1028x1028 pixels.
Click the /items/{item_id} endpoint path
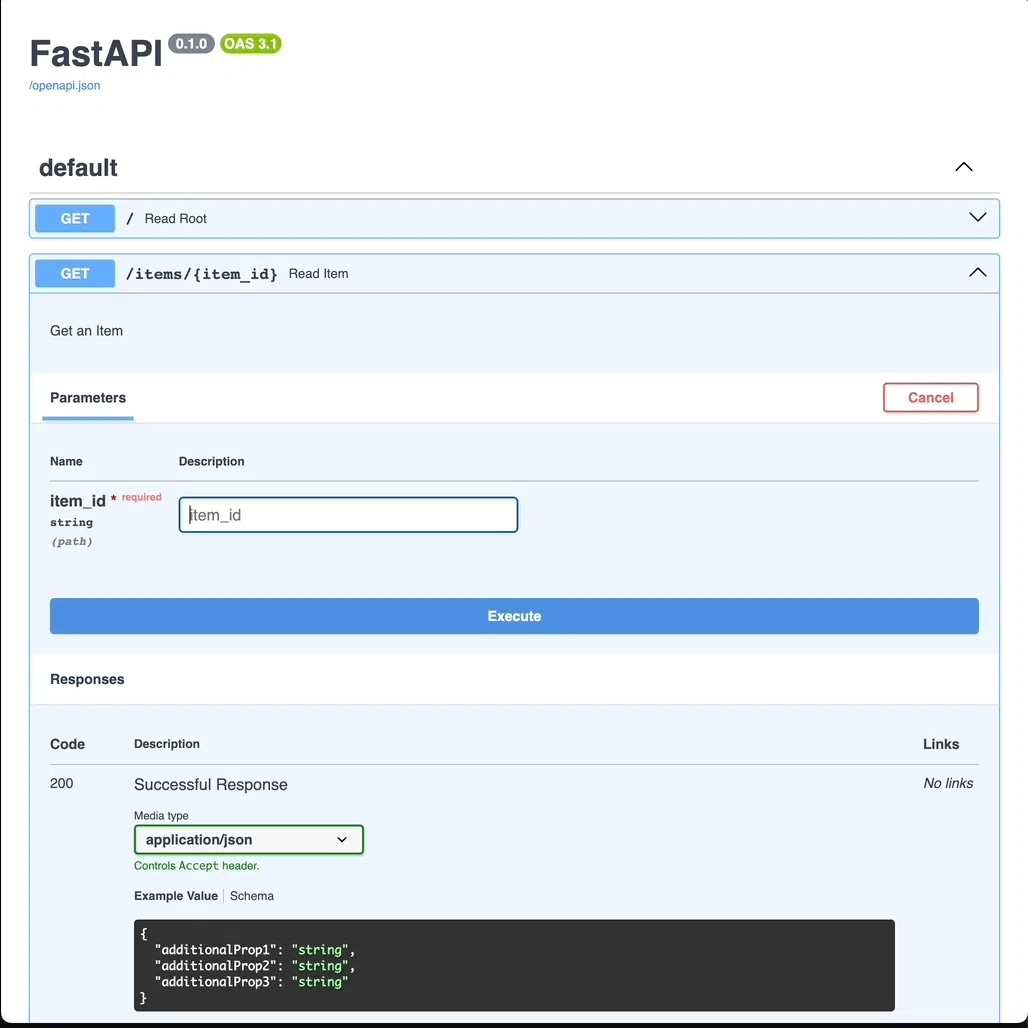[201, 274]
